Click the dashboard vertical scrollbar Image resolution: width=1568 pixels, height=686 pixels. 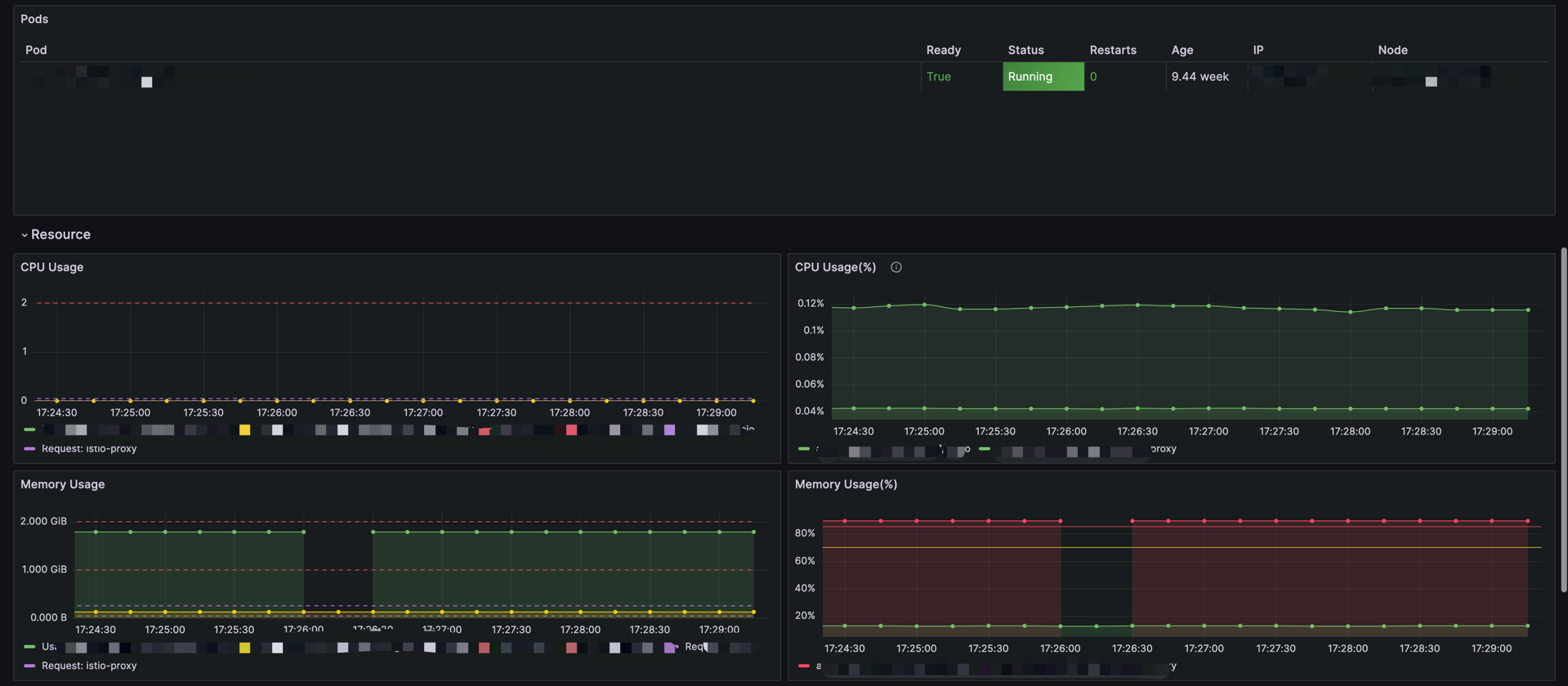[1563, 420]
